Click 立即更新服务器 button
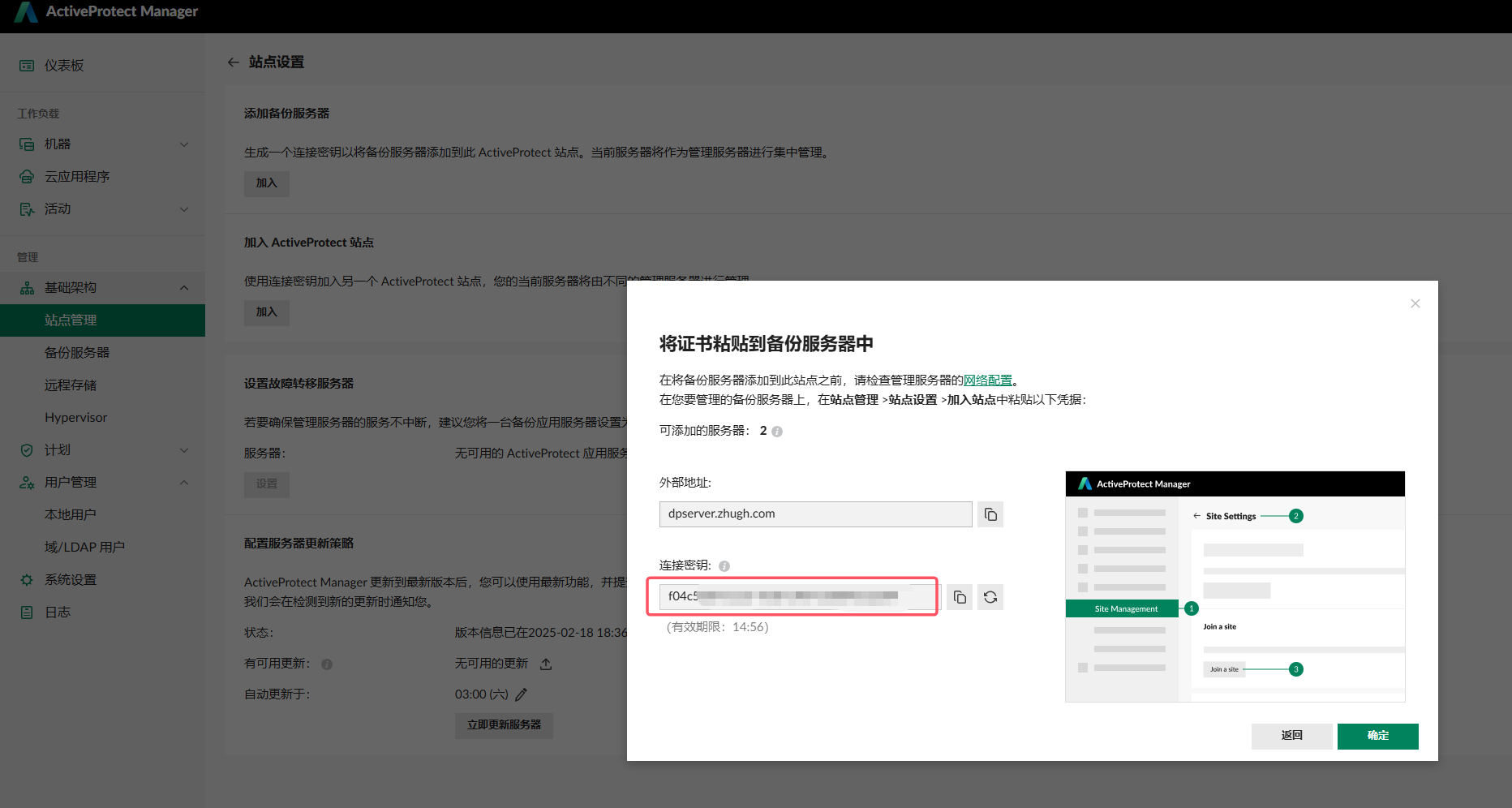The width and height of the screenshot is (1512, 808). [504, 725]
